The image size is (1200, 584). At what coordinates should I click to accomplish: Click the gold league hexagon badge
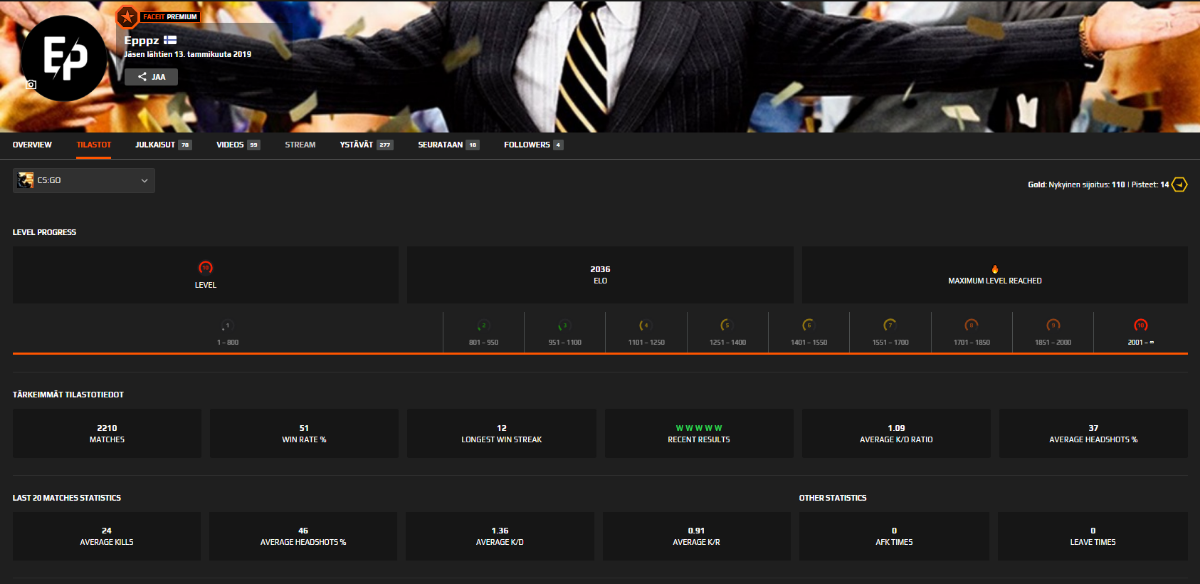click(x=1180, y=184)
